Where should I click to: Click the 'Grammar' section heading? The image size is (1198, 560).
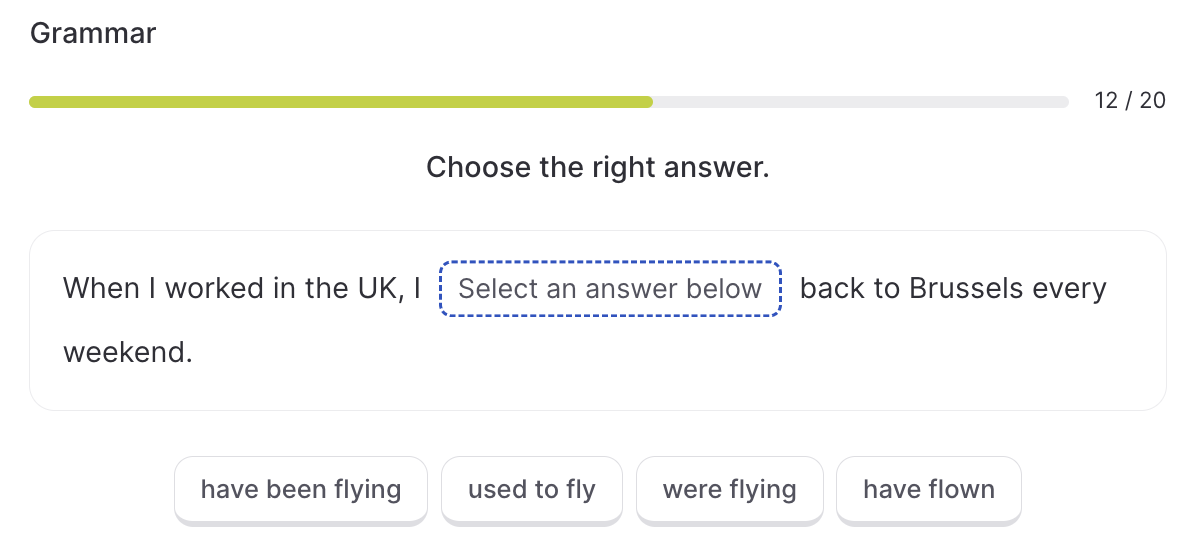click(x=92, y=34)
